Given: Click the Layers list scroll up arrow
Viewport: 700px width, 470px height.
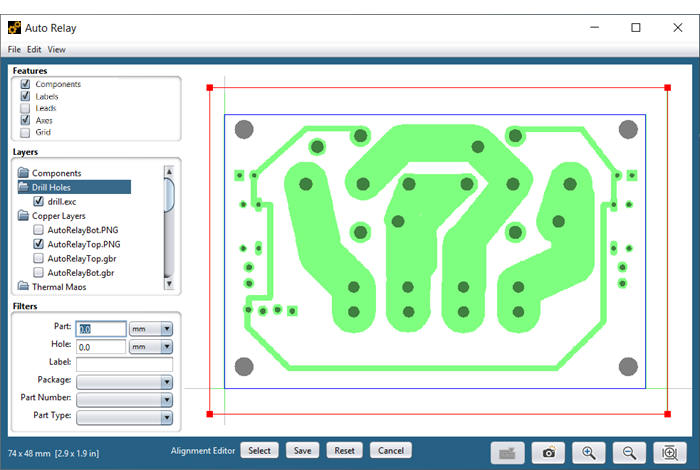Looking at the screenshot, I should click(169, 171).
